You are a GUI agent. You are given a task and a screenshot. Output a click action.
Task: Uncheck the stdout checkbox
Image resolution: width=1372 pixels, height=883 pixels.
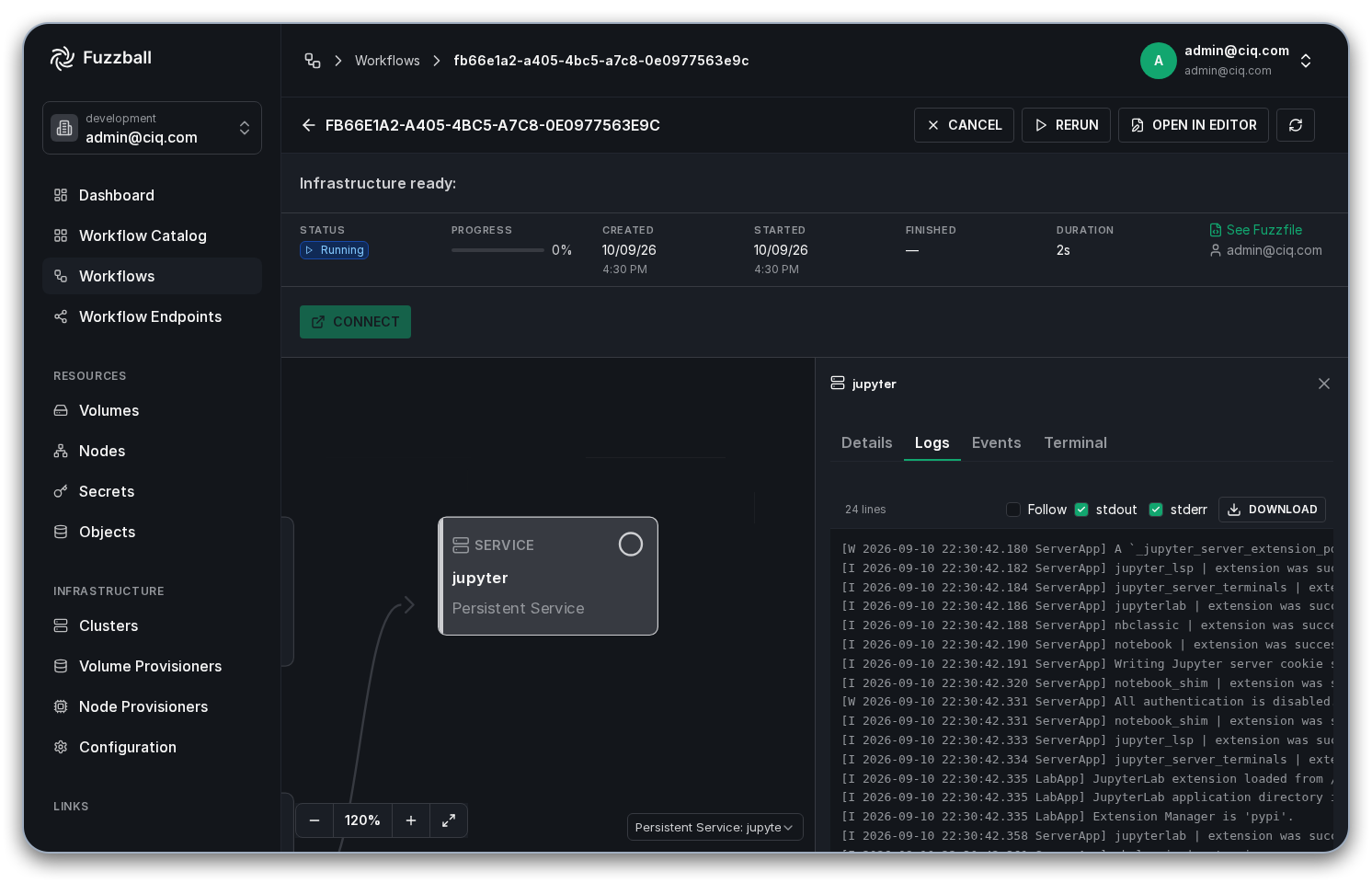click(x=1081, y=510)
